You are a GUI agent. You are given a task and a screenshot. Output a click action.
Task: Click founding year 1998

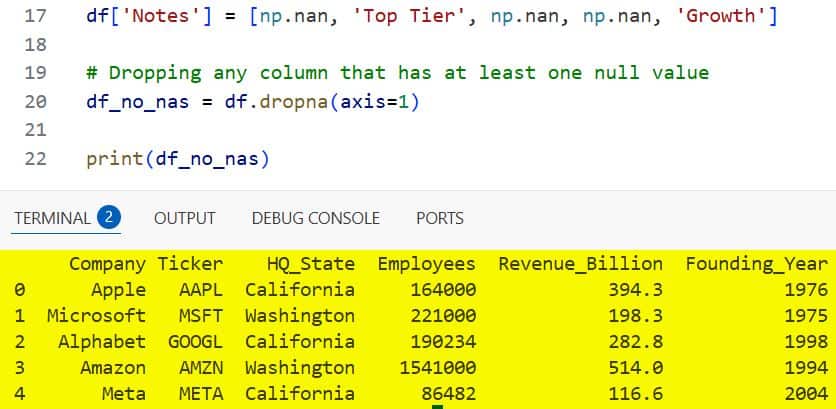coord(806,342)
